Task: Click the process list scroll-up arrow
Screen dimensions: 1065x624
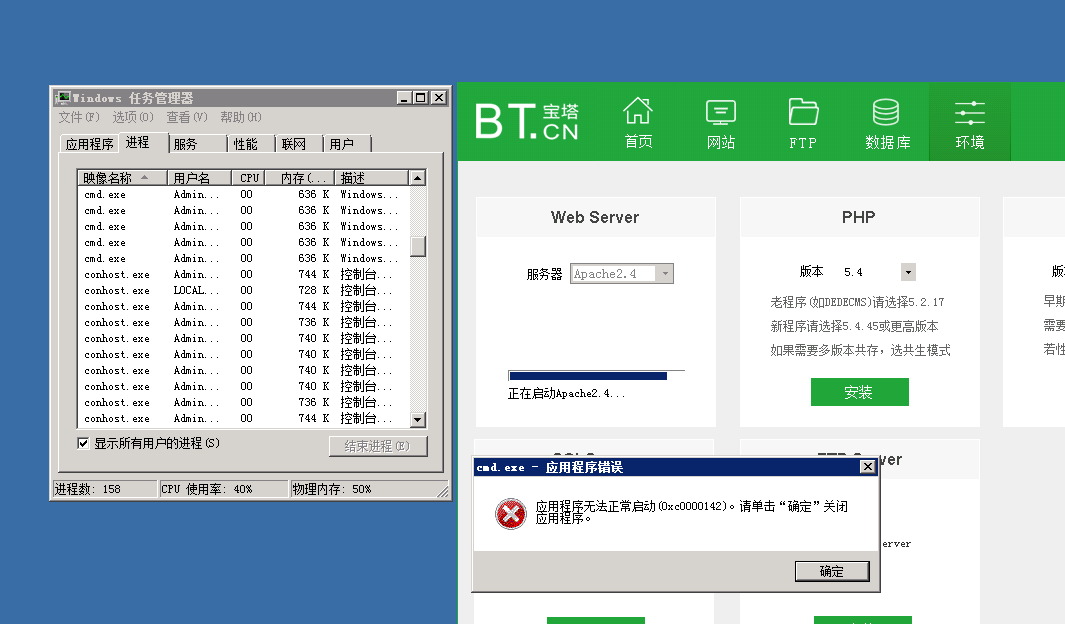Action: pos(418,178)
